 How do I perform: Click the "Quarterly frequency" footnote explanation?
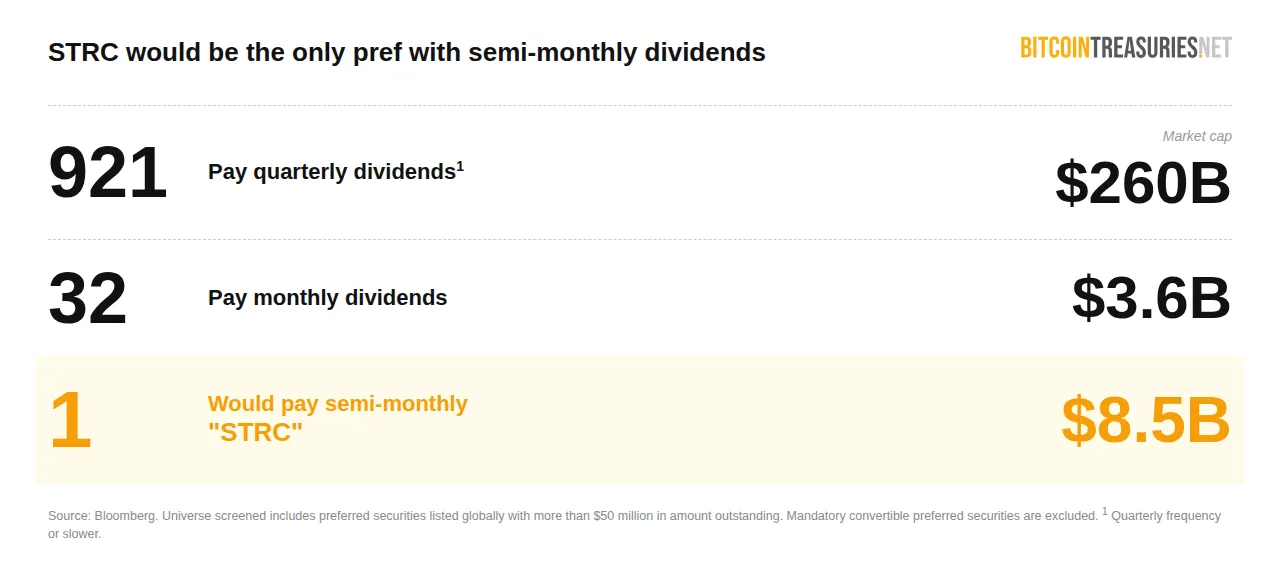1166,516
